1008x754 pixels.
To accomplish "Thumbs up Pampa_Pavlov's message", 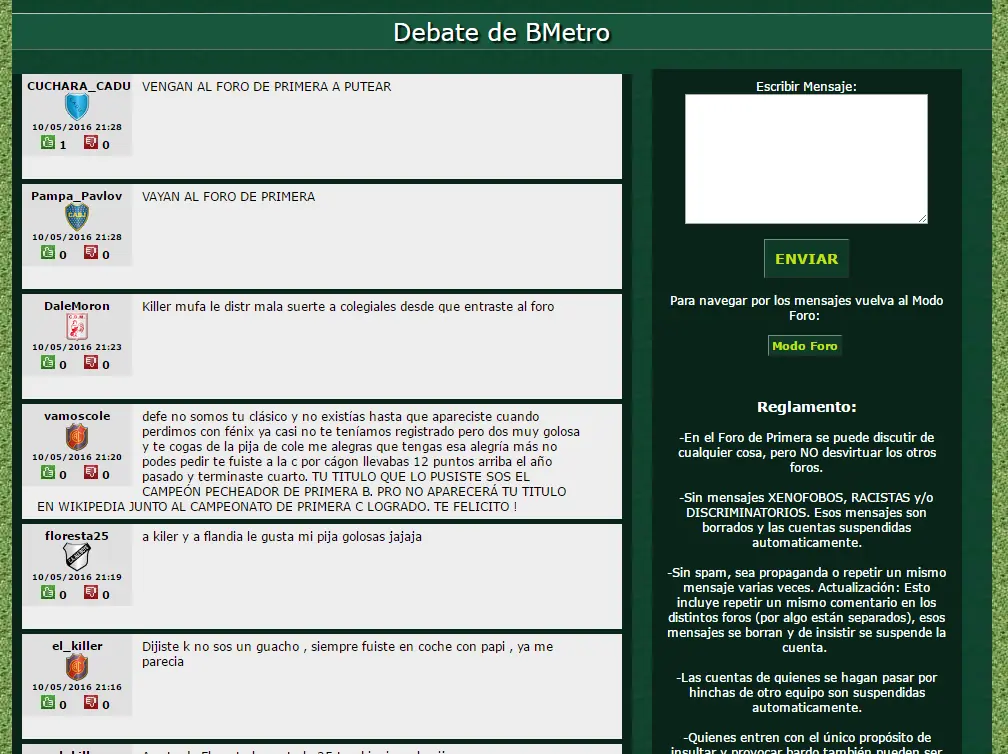I will [x=48, y=253].
